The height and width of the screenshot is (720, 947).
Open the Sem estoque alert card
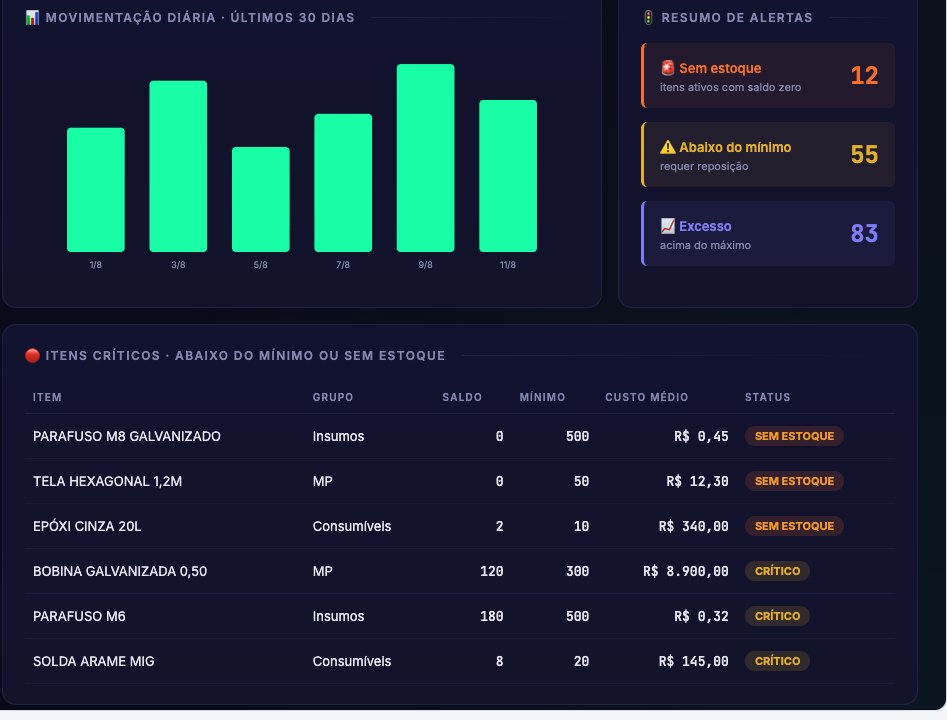click(x=768, y=76)
